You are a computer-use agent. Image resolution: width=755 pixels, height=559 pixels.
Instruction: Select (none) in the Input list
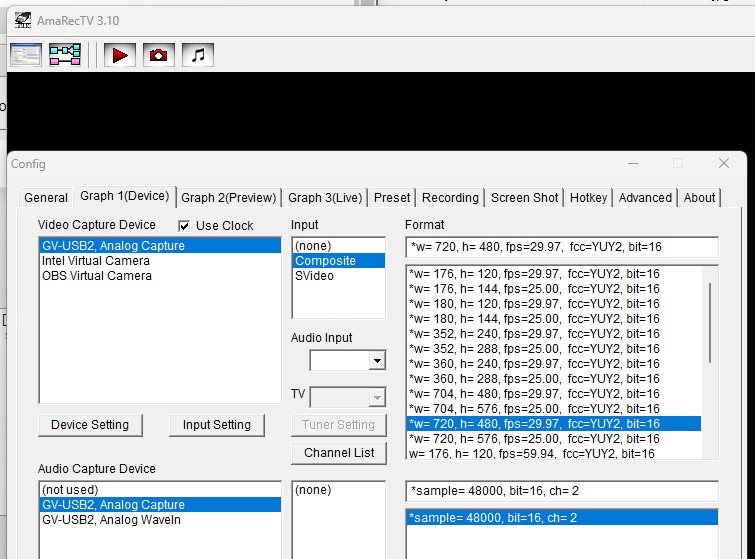pyautogui.click(x=339, y=246)
